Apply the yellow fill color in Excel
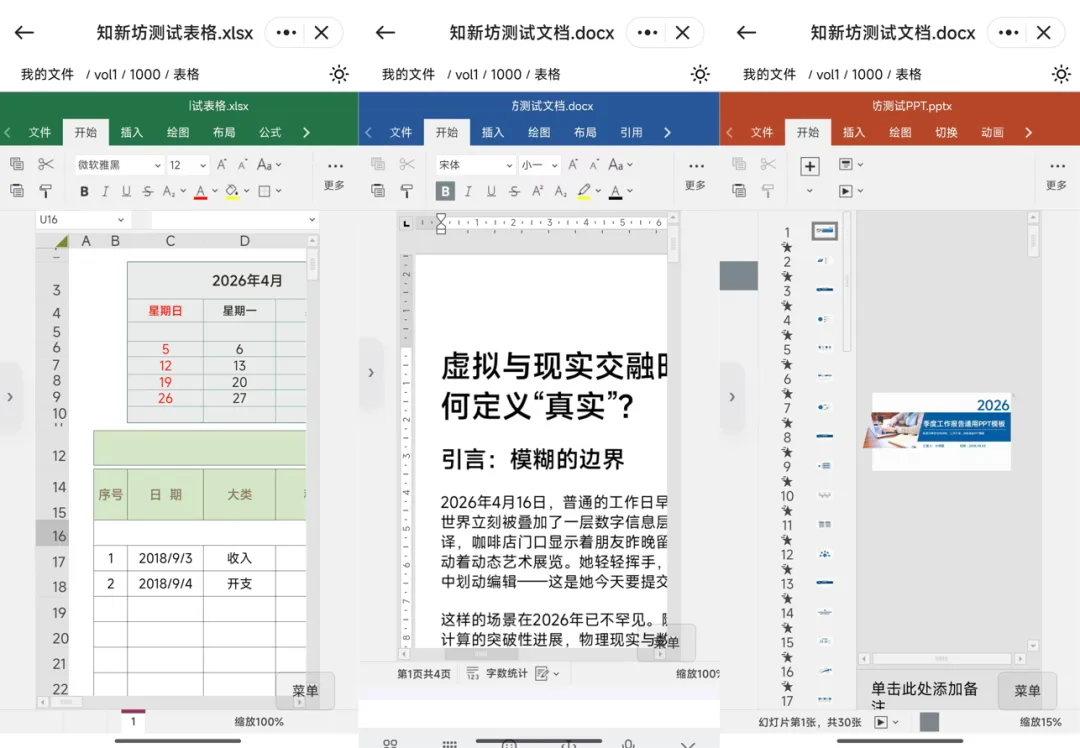Viewport: 1080px width, 748px height. 232,191
